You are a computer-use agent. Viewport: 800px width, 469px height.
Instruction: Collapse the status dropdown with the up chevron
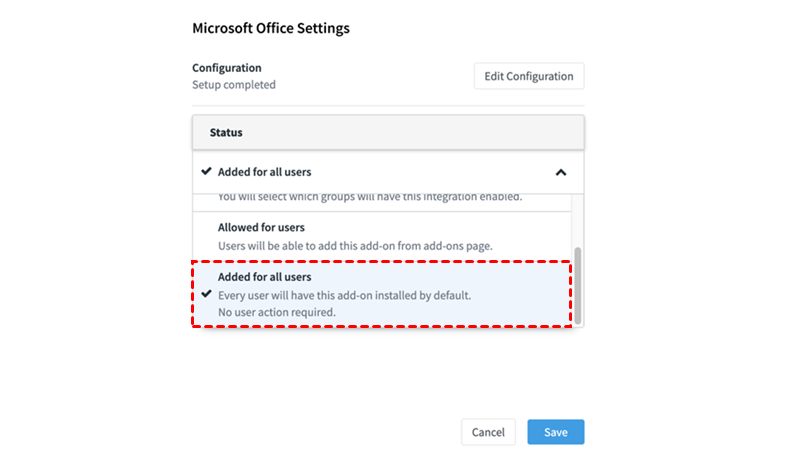[561, 172]
